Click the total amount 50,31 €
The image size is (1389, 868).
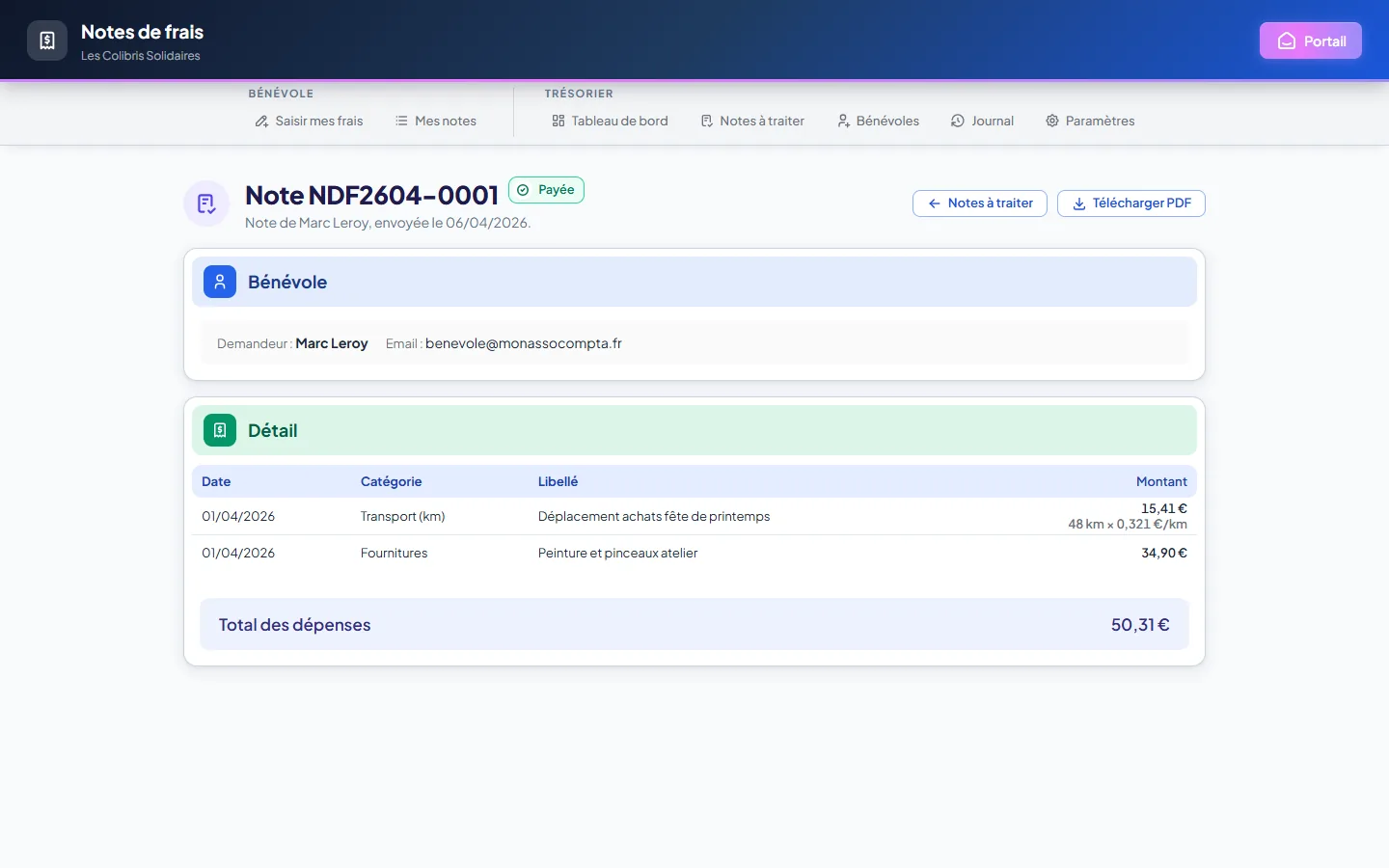(x=1140, y=625)
